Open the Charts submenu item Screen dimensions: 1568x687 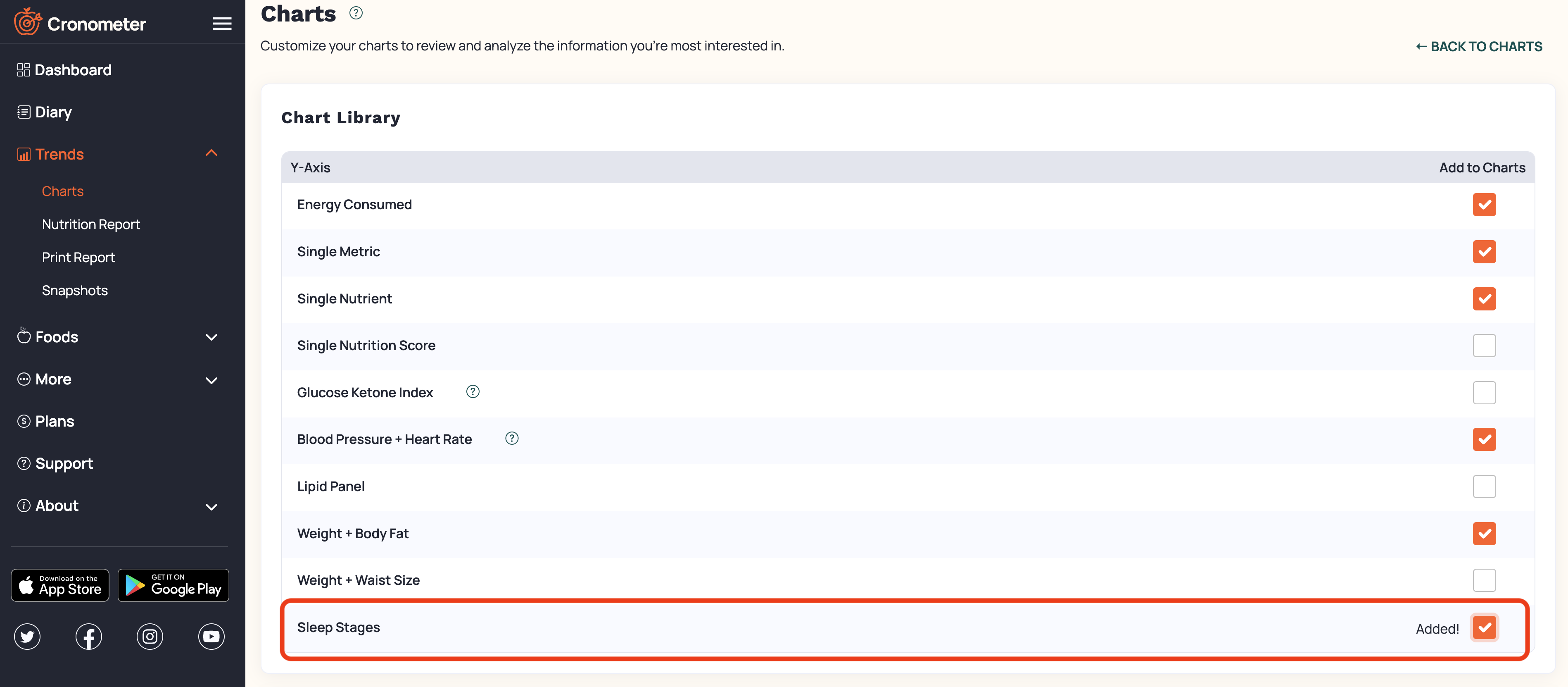[63, 191]
